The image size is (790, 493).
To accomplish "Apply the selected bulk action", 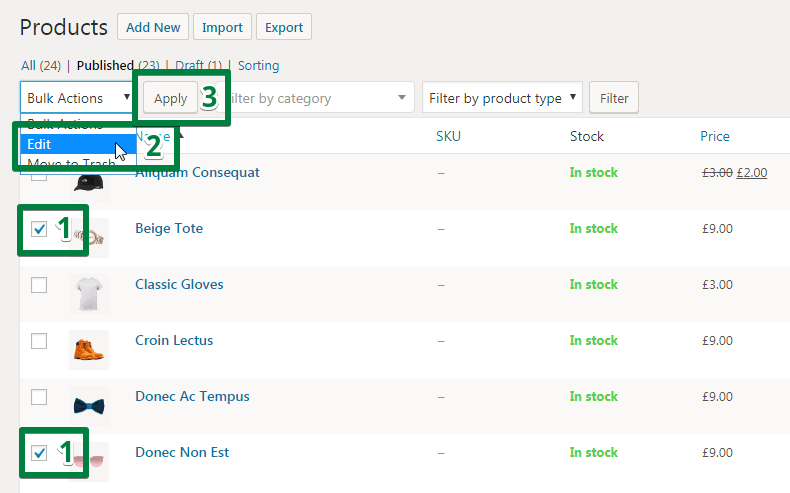I will [170, 98].
